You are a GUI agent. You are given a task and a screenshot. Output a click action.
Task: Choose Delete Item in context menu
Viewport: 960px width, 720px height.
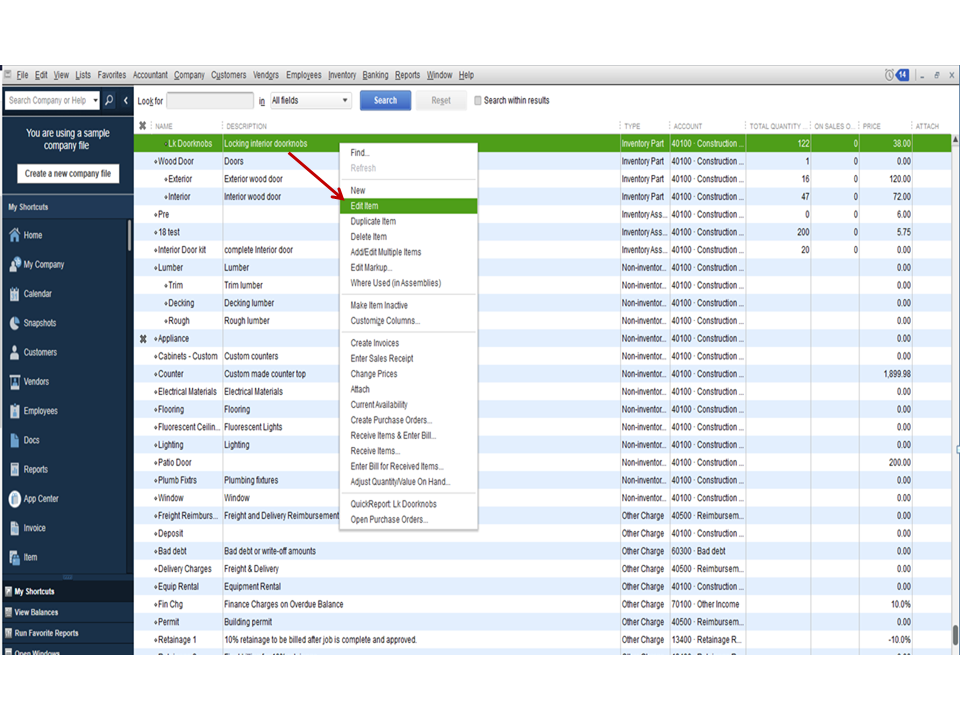click(408, 236)
